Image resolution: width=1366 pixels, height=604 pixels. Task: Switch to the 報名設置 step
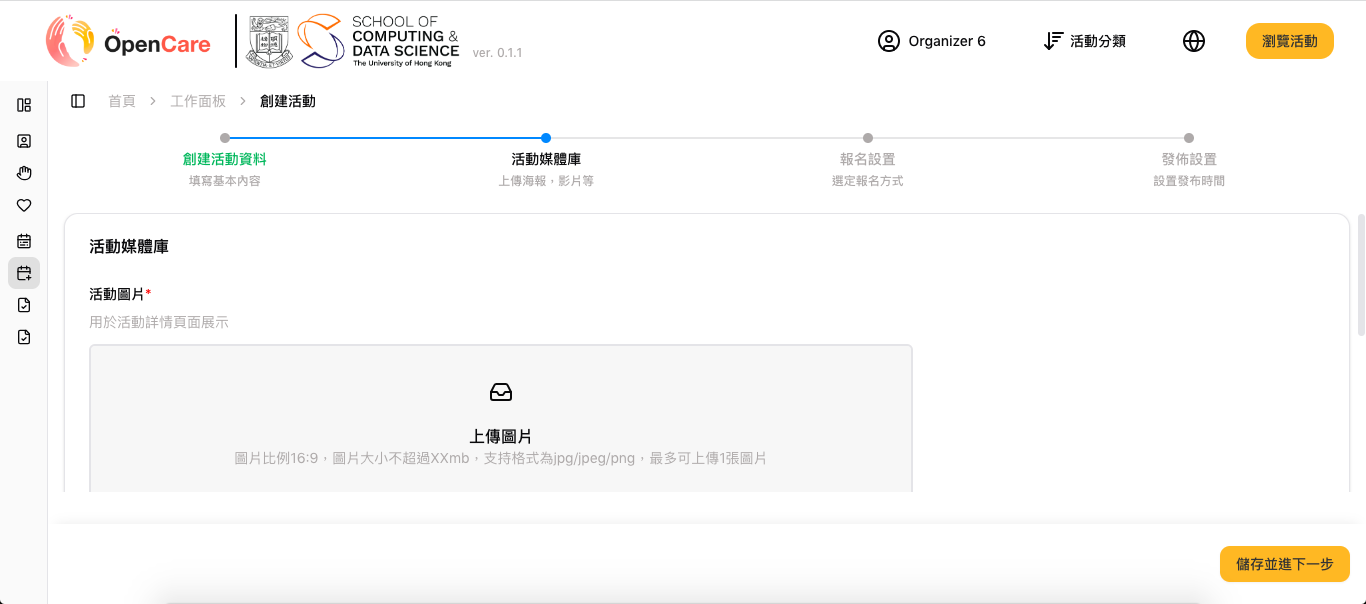[x=867, y=159]
